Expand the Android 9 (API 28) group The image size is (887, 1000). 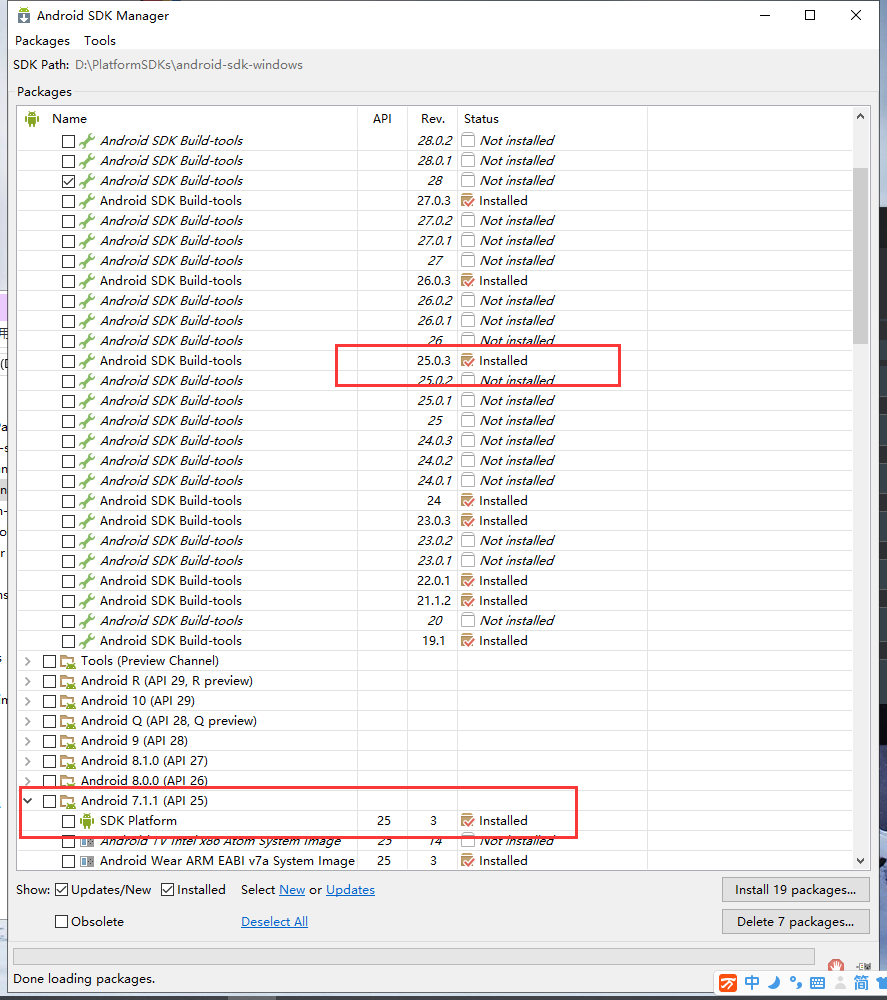coord(27,741)
